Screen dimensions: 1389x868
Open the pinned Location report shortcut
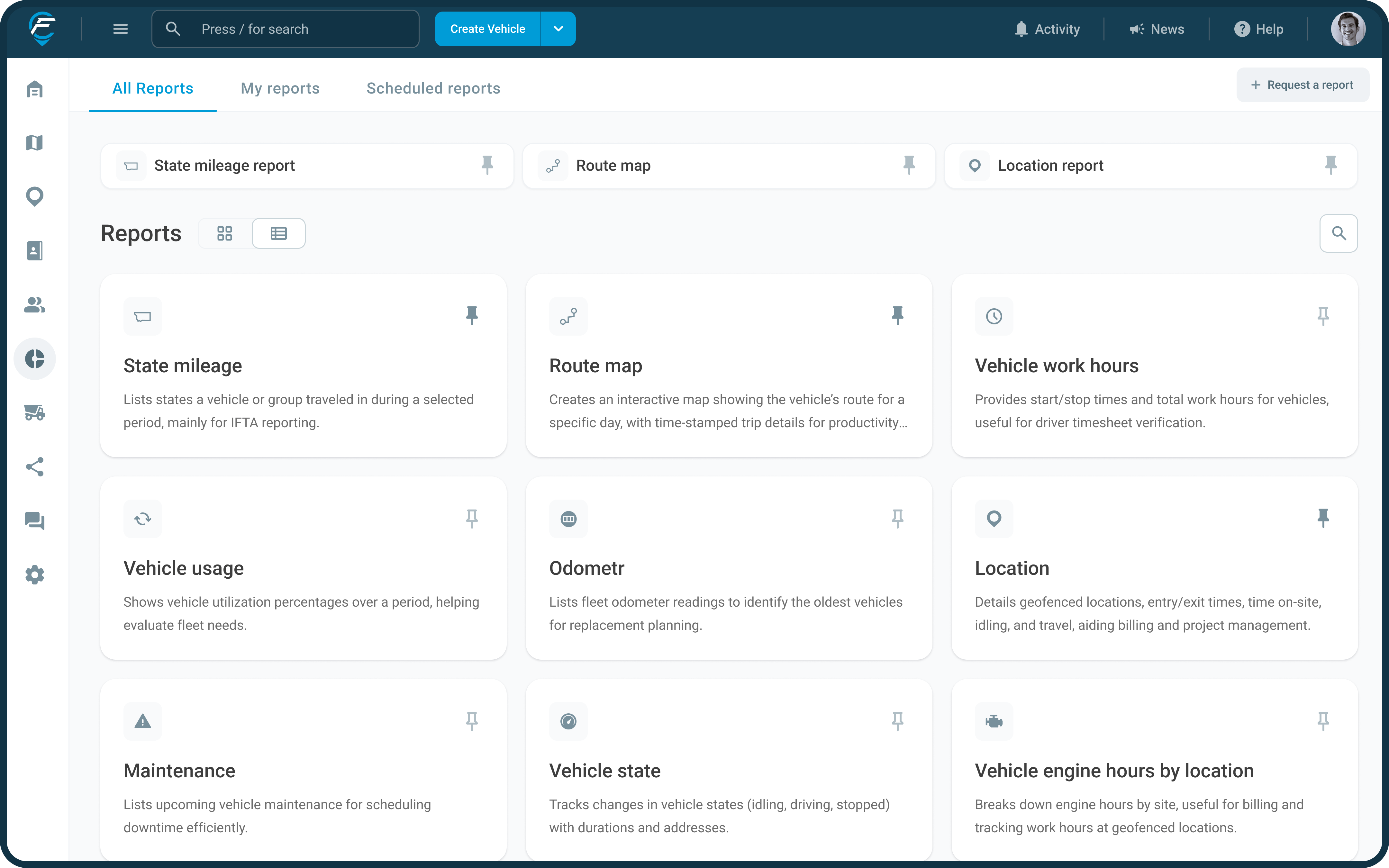pyautogui.click(x=1151, y=166)
